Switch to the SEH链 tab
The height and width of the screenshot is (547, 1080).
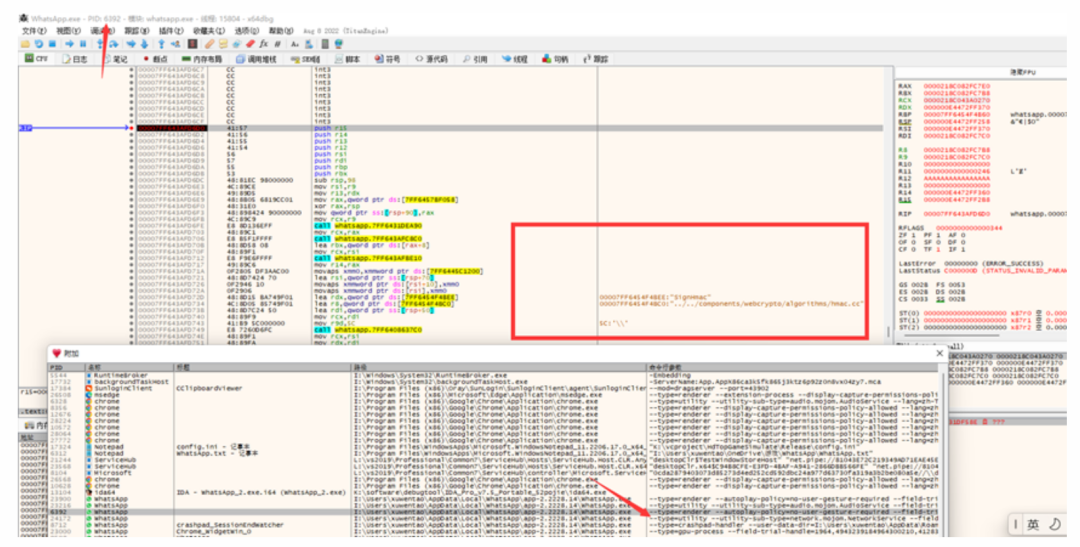click(x=306, y=59)
